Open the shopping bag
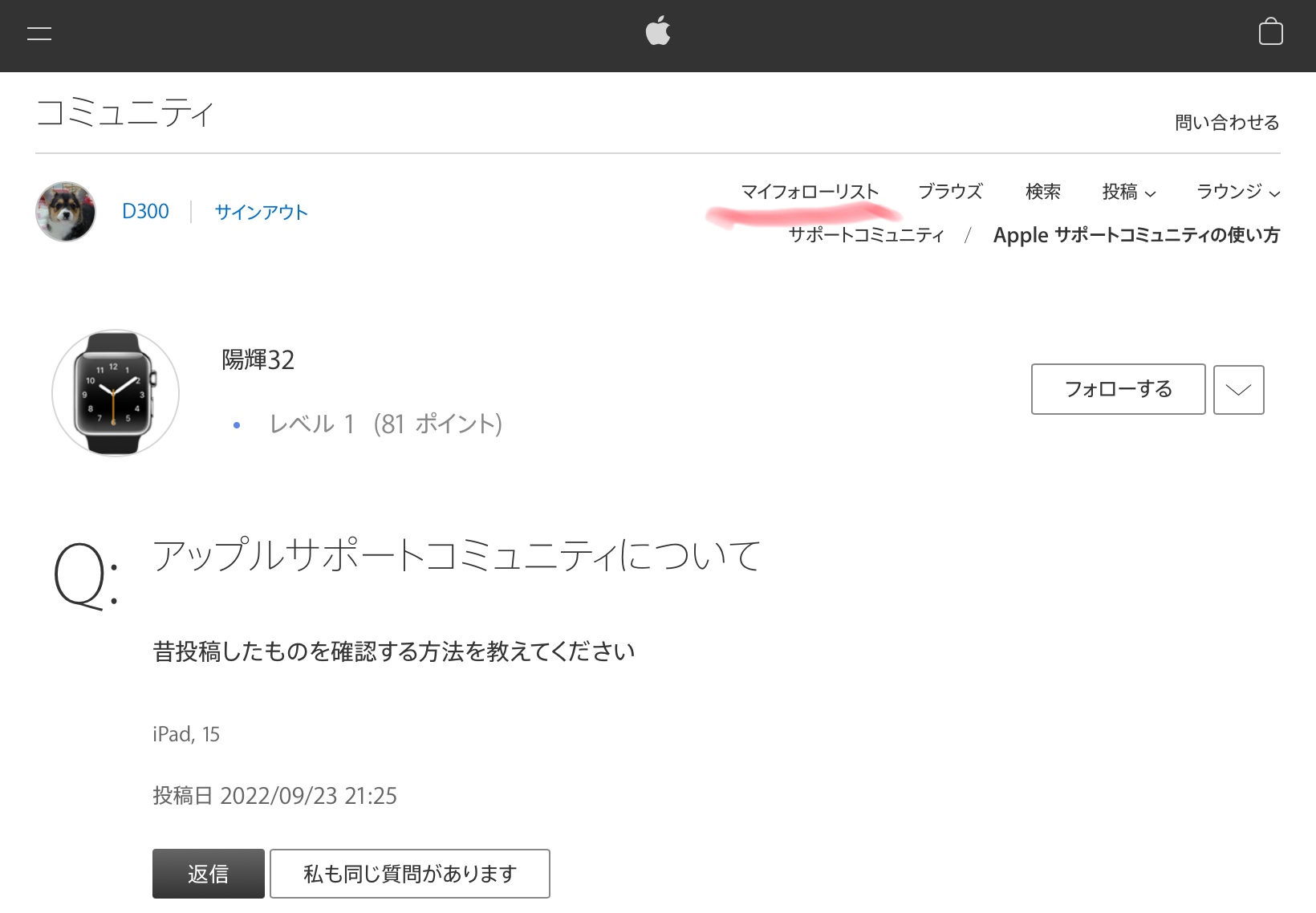Image resolution: width=1316 pixels, height=913 pixels. [x=1270, y=32]
